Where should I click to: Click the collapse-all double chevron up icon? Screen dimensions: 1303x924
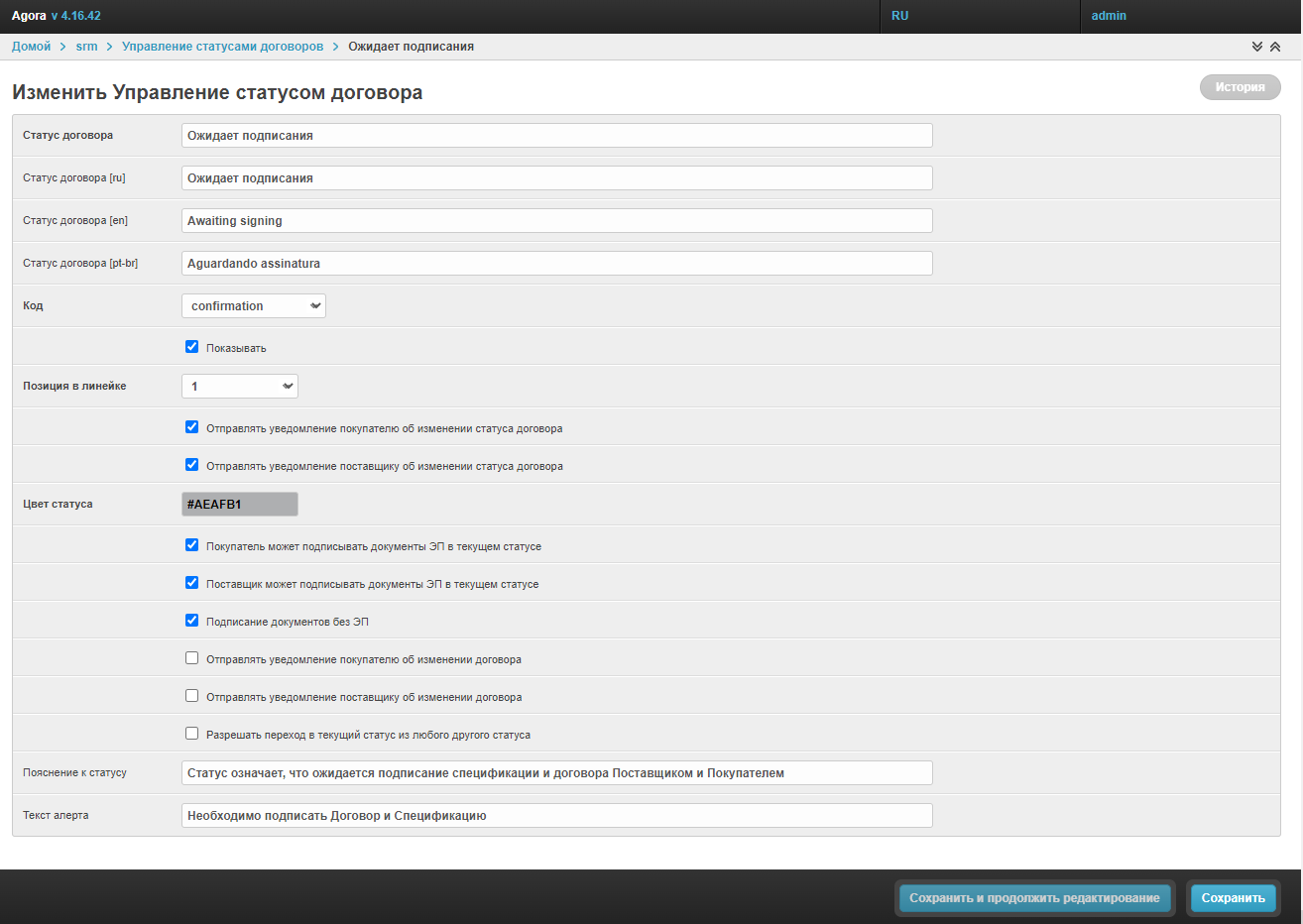point(1275,47)
